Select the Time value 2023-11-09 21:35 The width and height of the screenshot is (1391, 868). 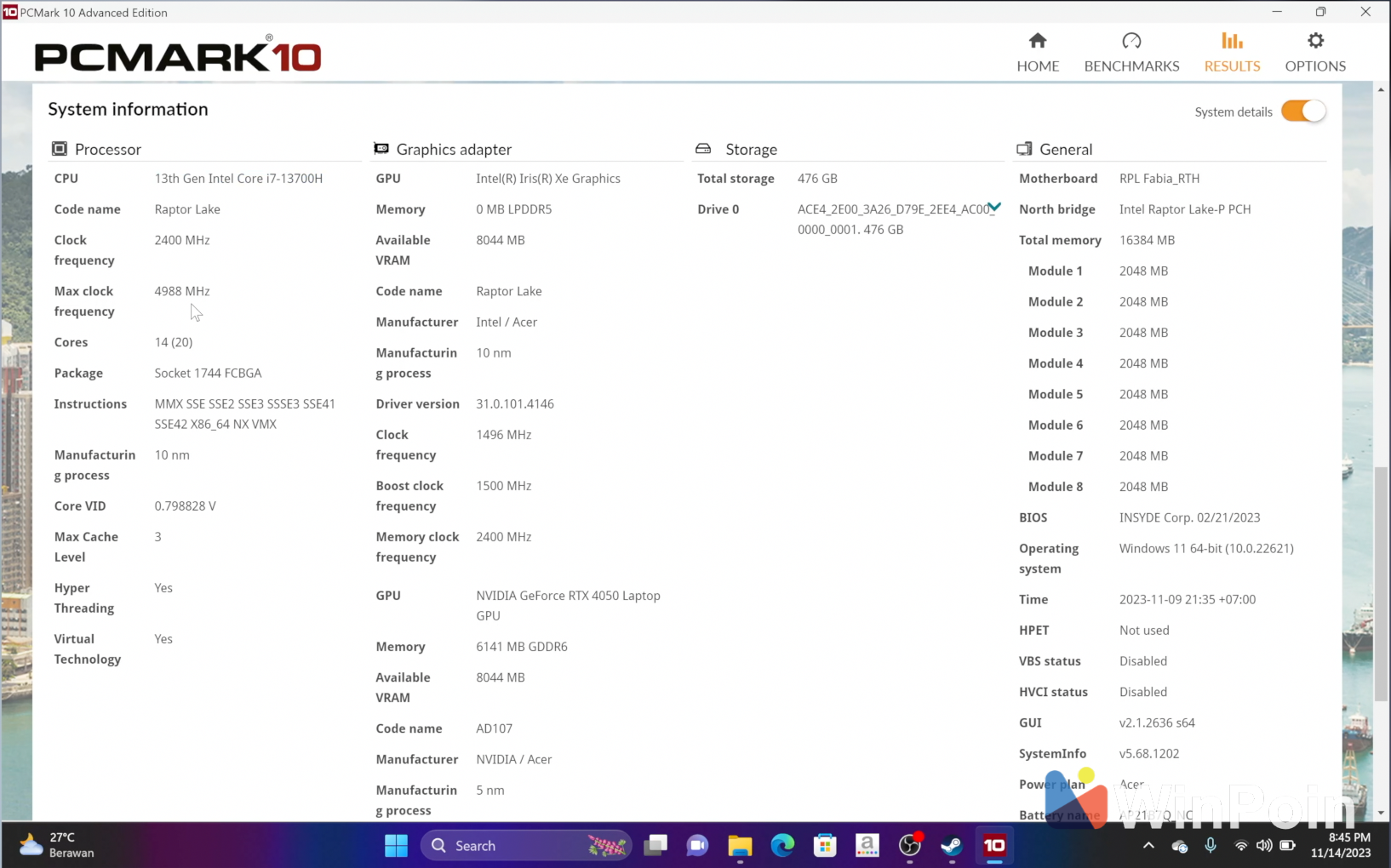coord(1188,599)
